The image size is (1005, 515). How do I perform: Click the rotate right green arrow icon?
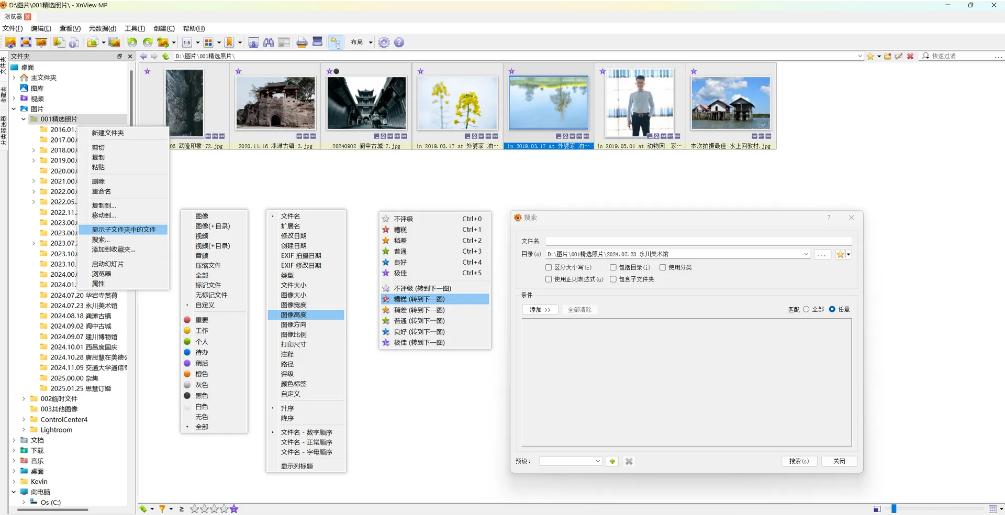[x=147, y=42]
